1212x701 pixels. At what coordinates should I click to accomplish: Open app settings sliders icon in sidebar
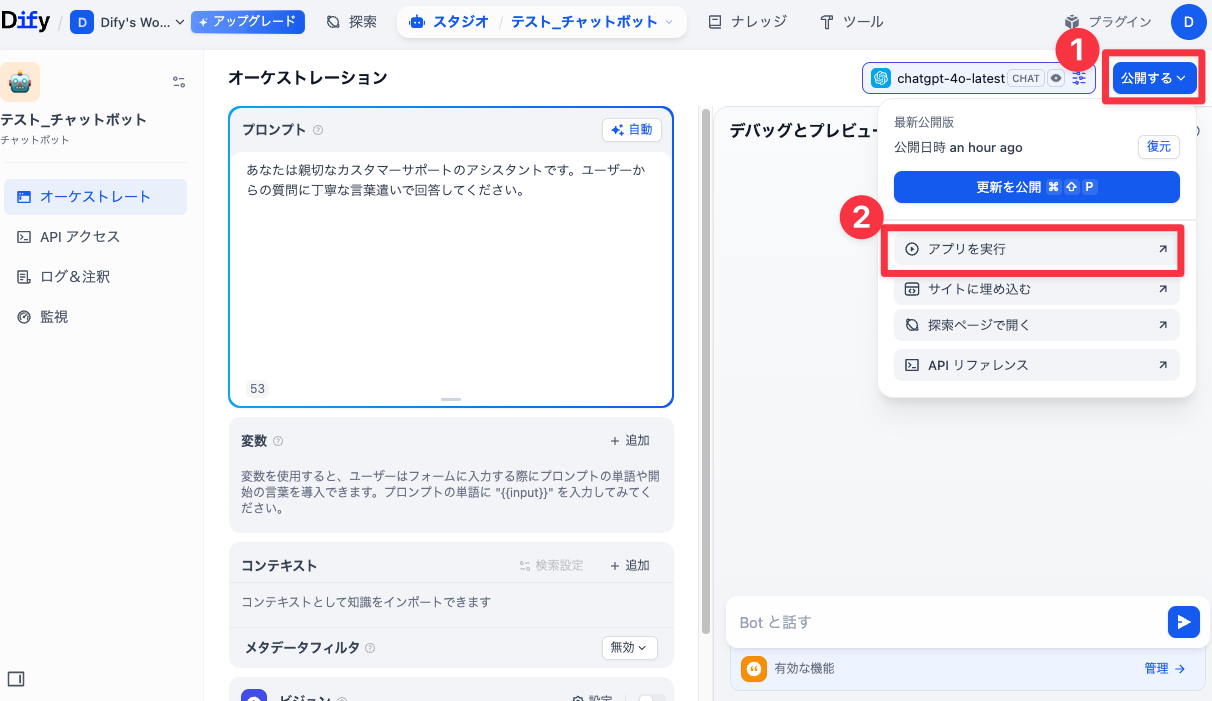coord(179,82)
